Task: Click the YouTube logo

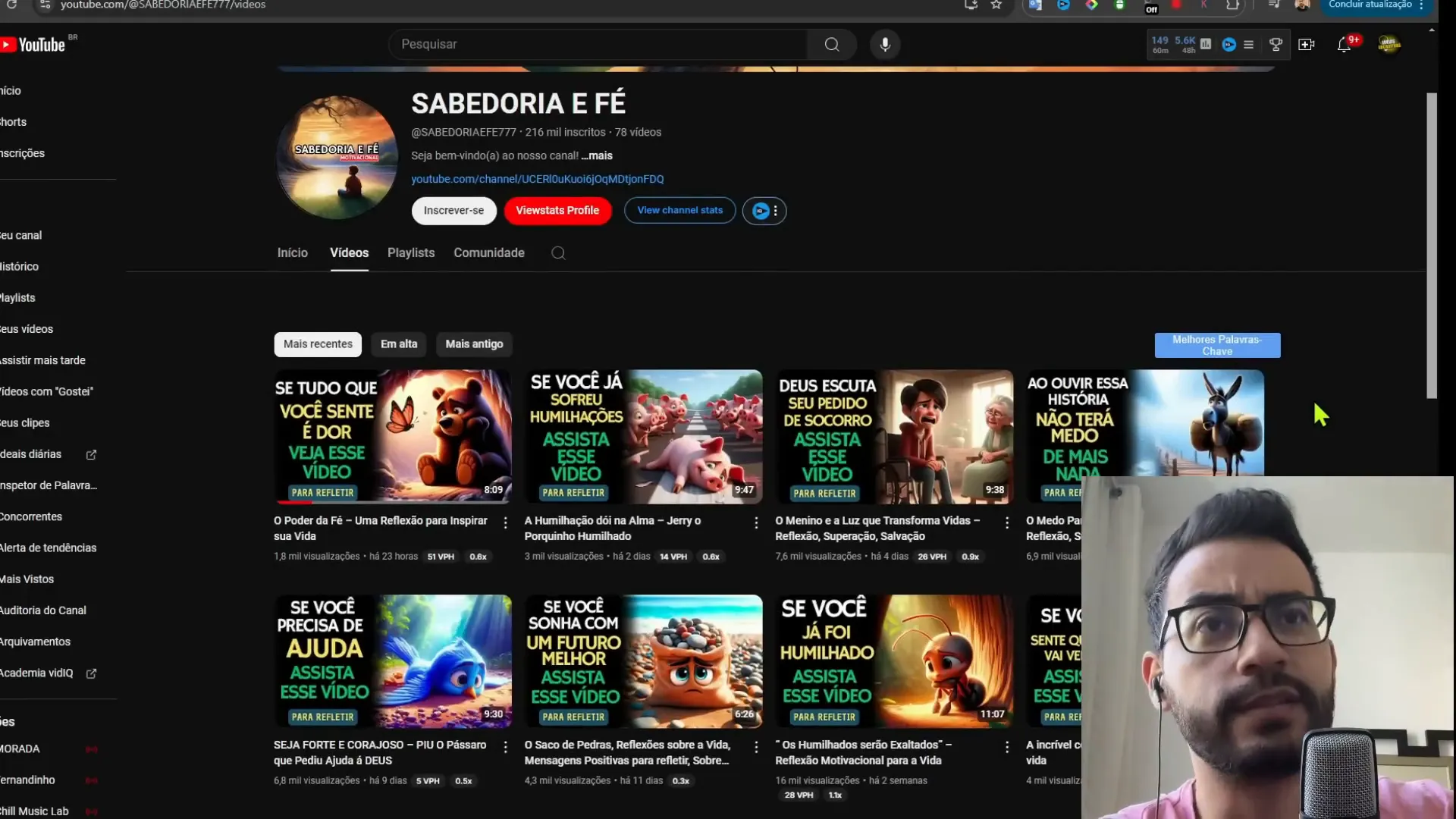Action: pos(34,45)
